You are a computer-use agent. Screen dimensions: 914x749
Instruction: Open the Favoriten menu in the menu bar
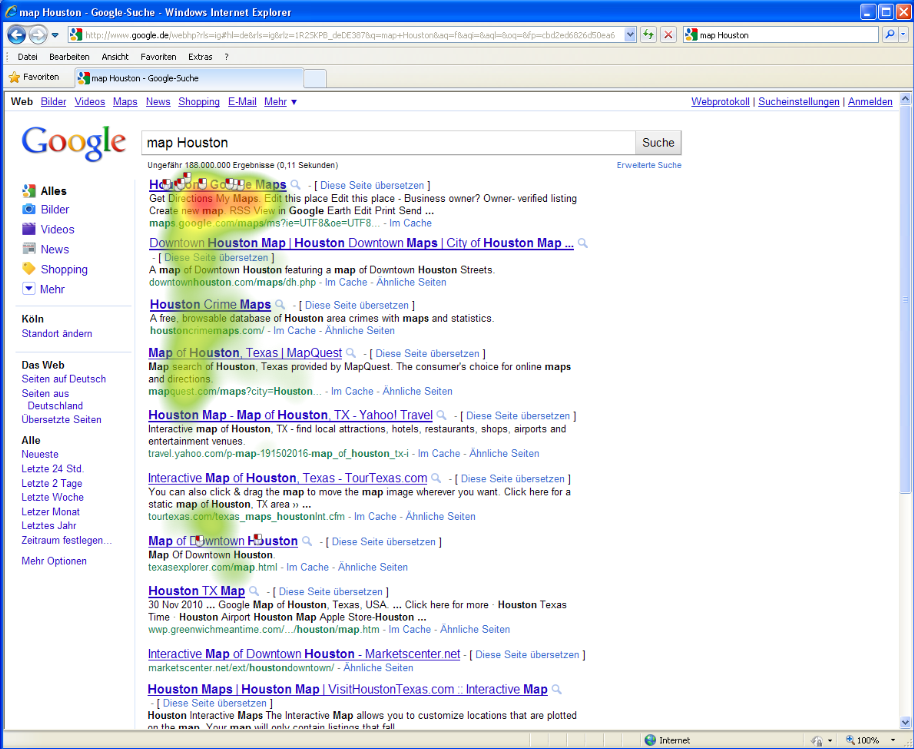coord(158,57)
